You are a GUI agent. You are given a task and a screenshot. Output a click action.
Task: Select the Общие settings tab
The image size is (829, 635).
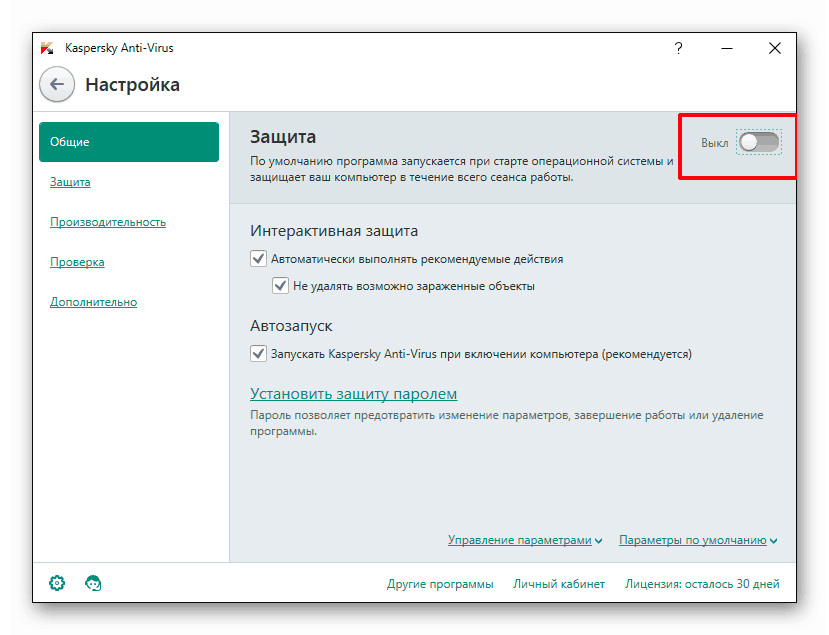[129, 142]
